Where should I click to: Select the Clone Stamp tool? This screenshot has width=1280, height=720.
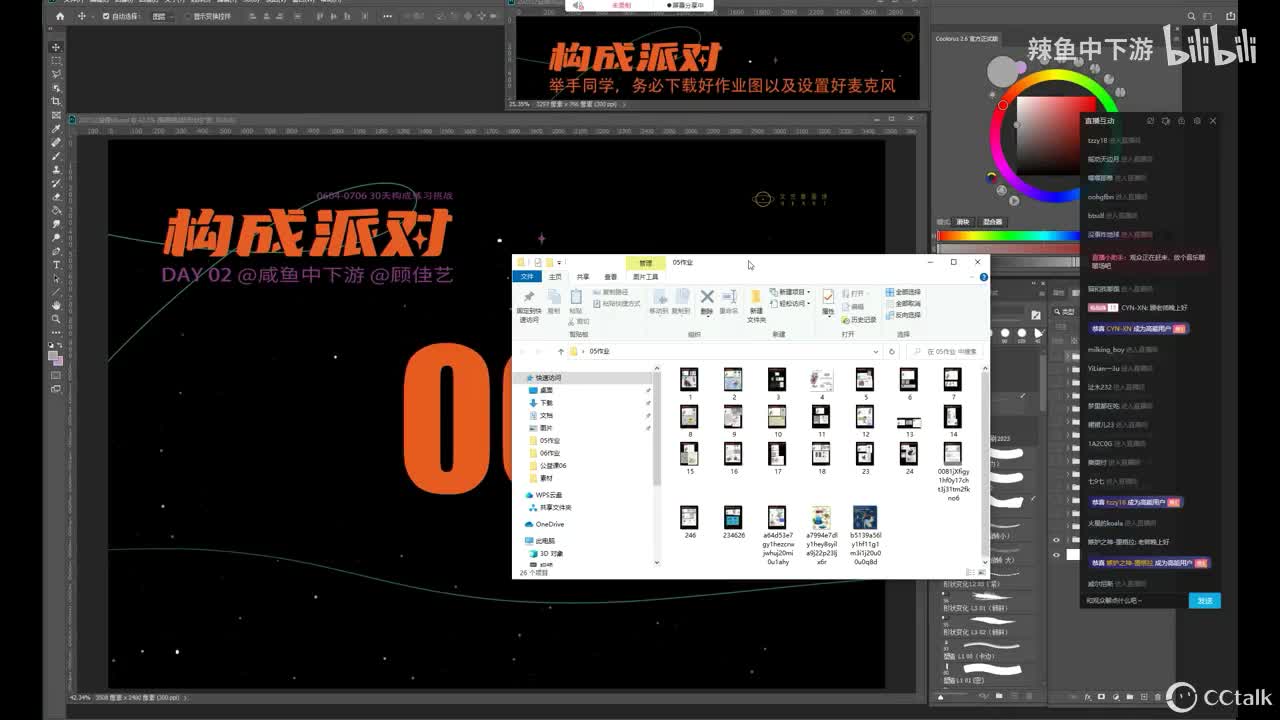pyautogui.click(x=56, y=170)
